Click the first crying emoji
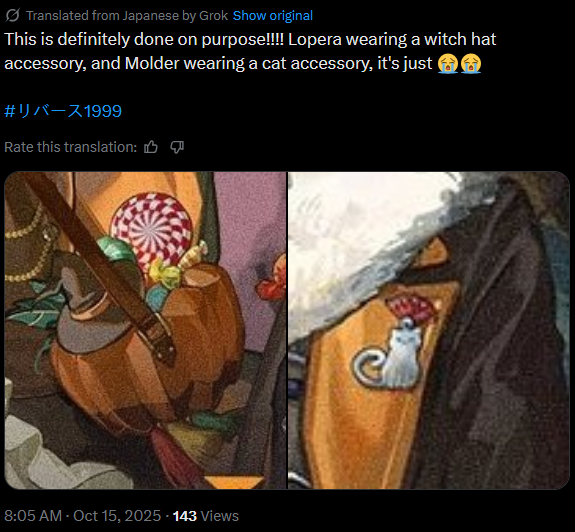 click(448, 63)
